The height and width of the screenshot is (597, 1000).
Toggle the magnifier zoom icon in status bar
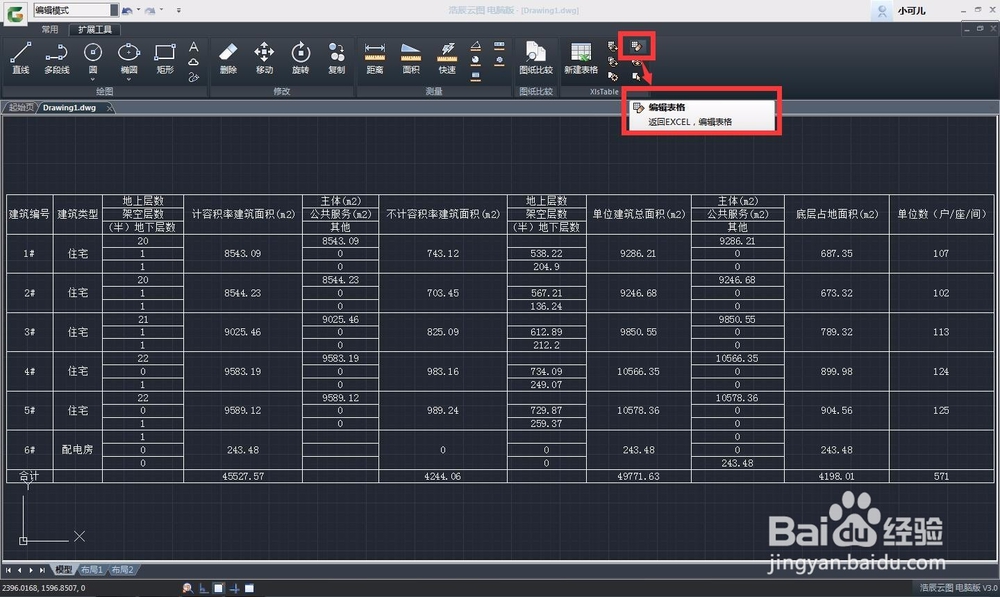click(x=188, y=588)
